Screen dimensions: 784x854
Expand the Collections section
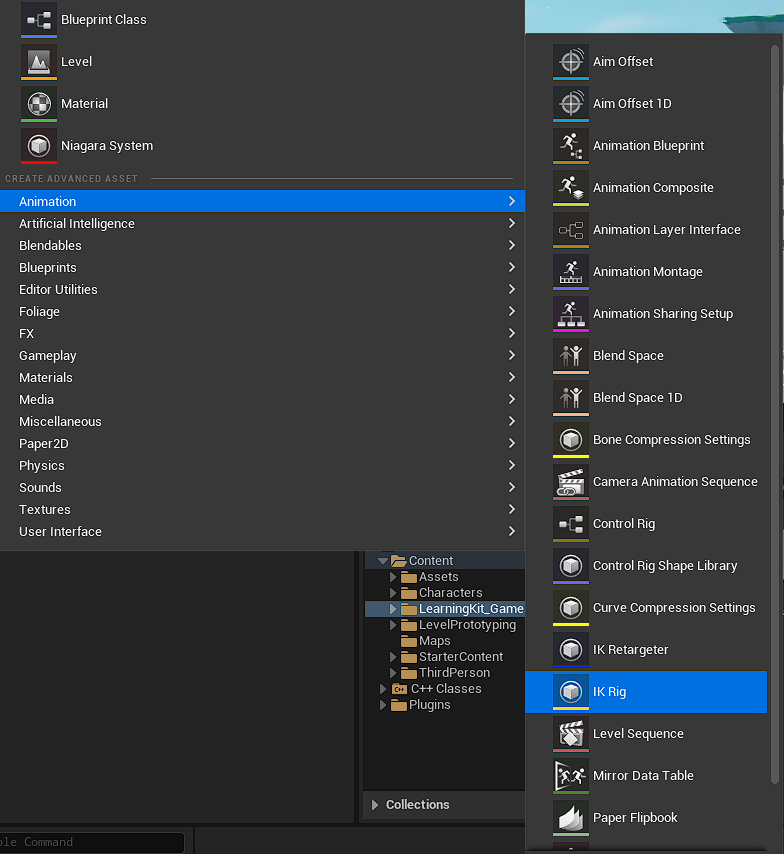coord(374,804)
